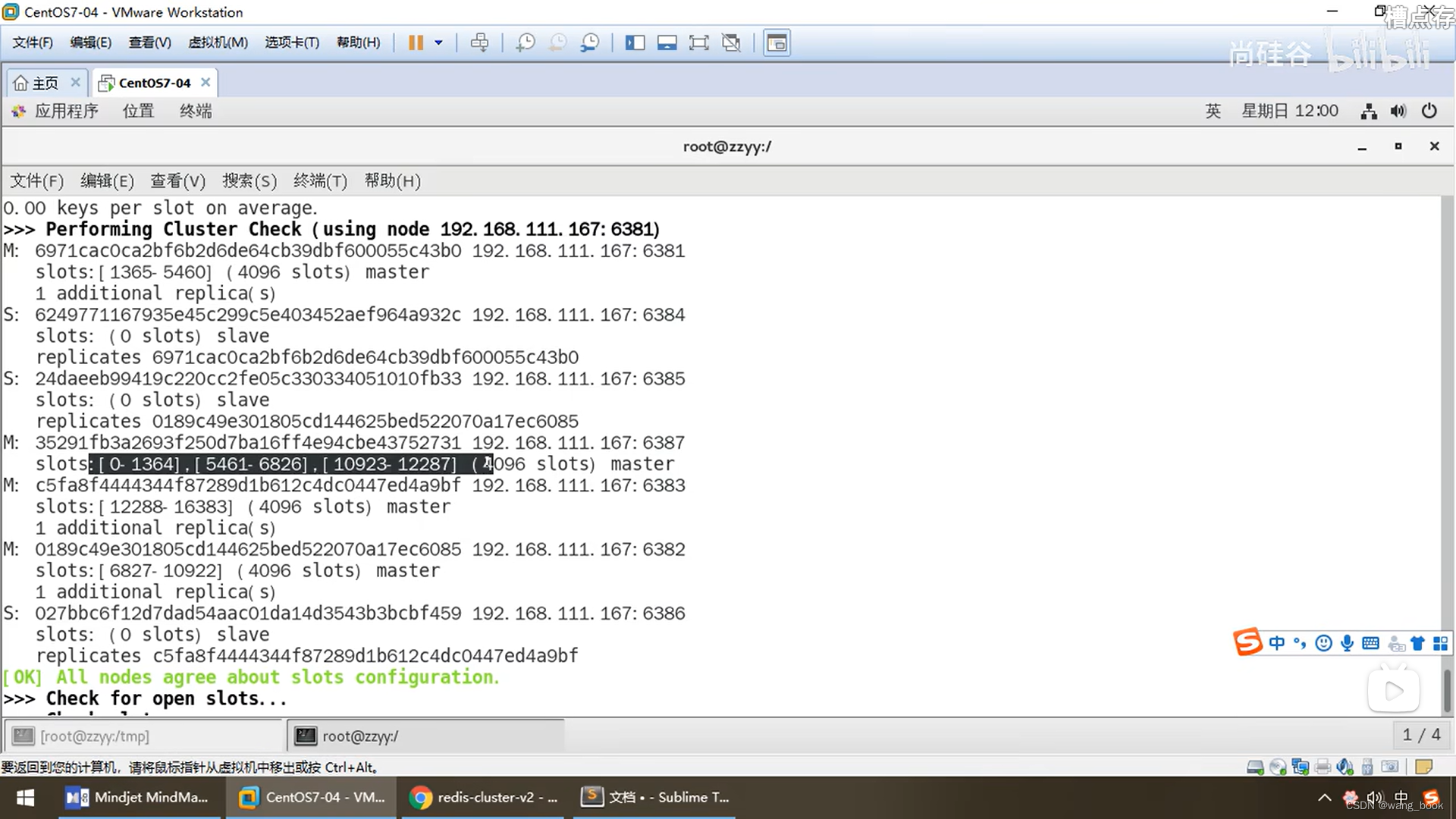Switch to the 主页 home tab
The width and height of the screenshot is (1456, 819).
point(44,83)
